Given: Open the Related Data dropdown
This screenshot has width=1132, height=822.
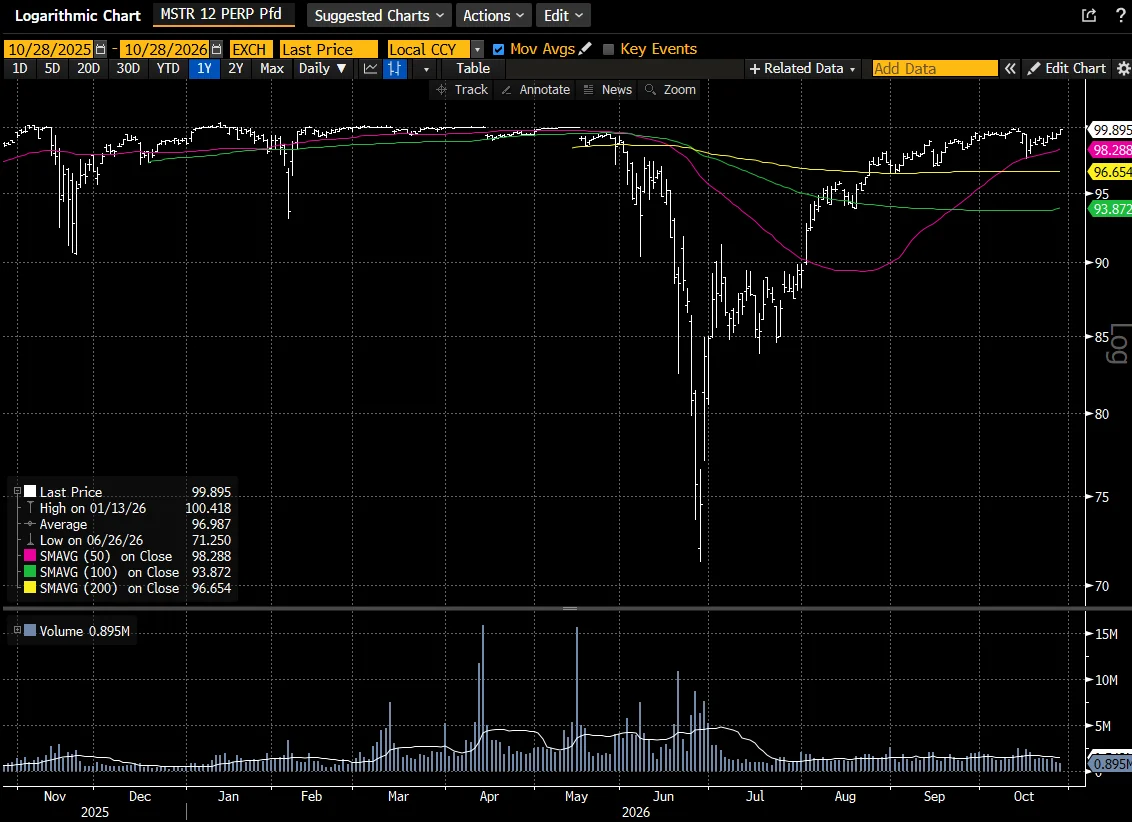Looking at the screenshot, I should click(x=803, y=69).
